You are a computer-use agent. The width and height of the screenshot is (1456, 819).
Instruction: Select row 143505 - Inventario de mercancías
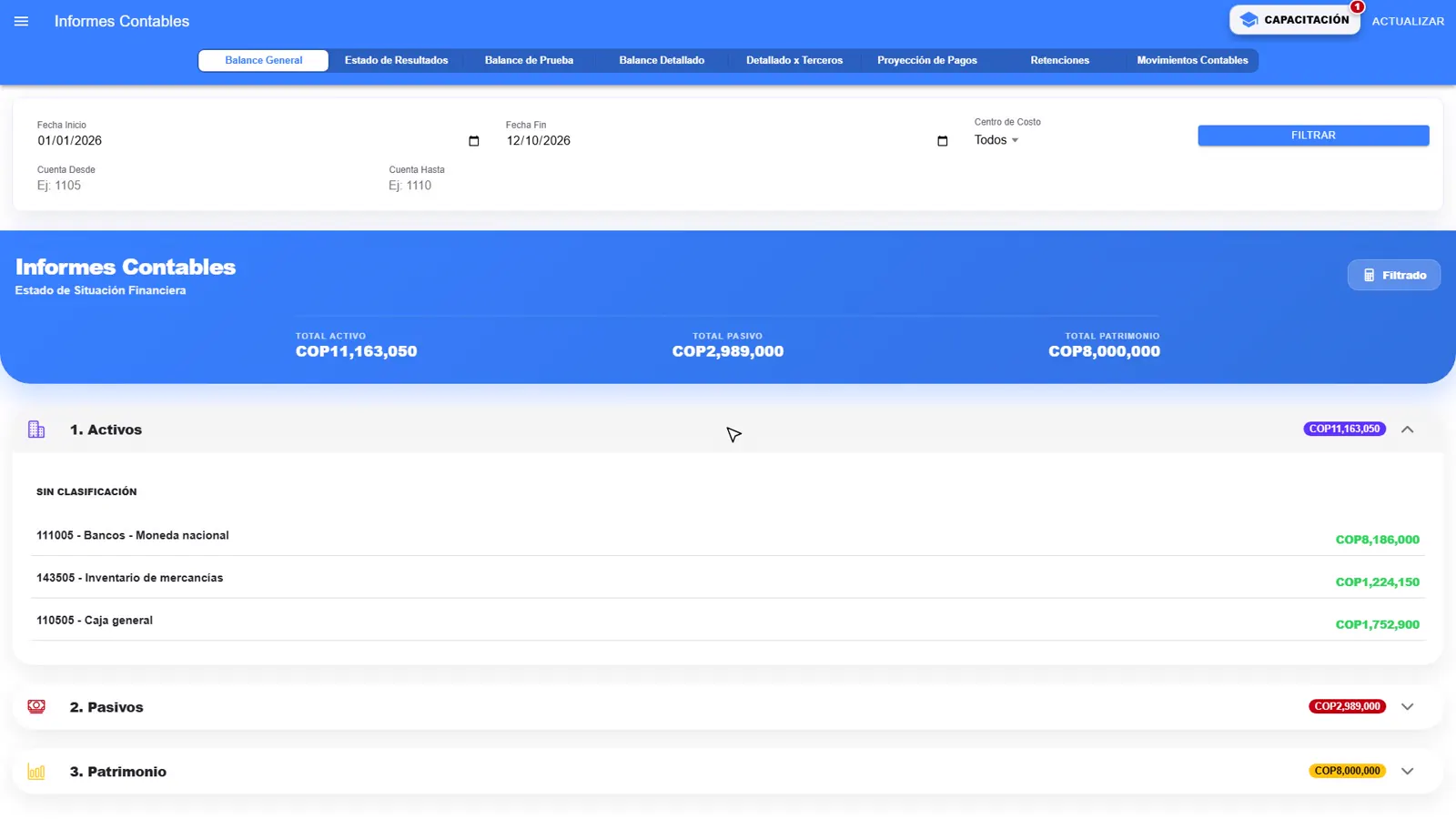[x=728, y=578]
